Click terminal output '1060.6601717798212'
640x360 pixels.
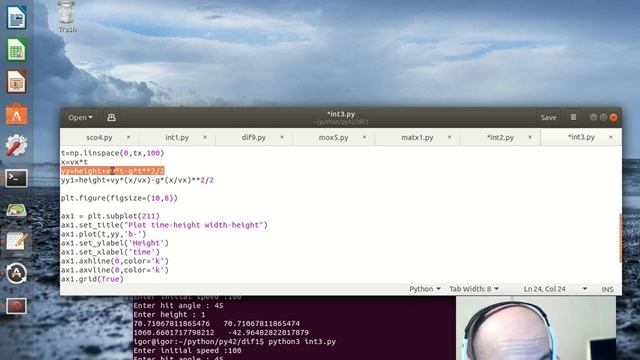pyautogui.click(x=174, y=333)
